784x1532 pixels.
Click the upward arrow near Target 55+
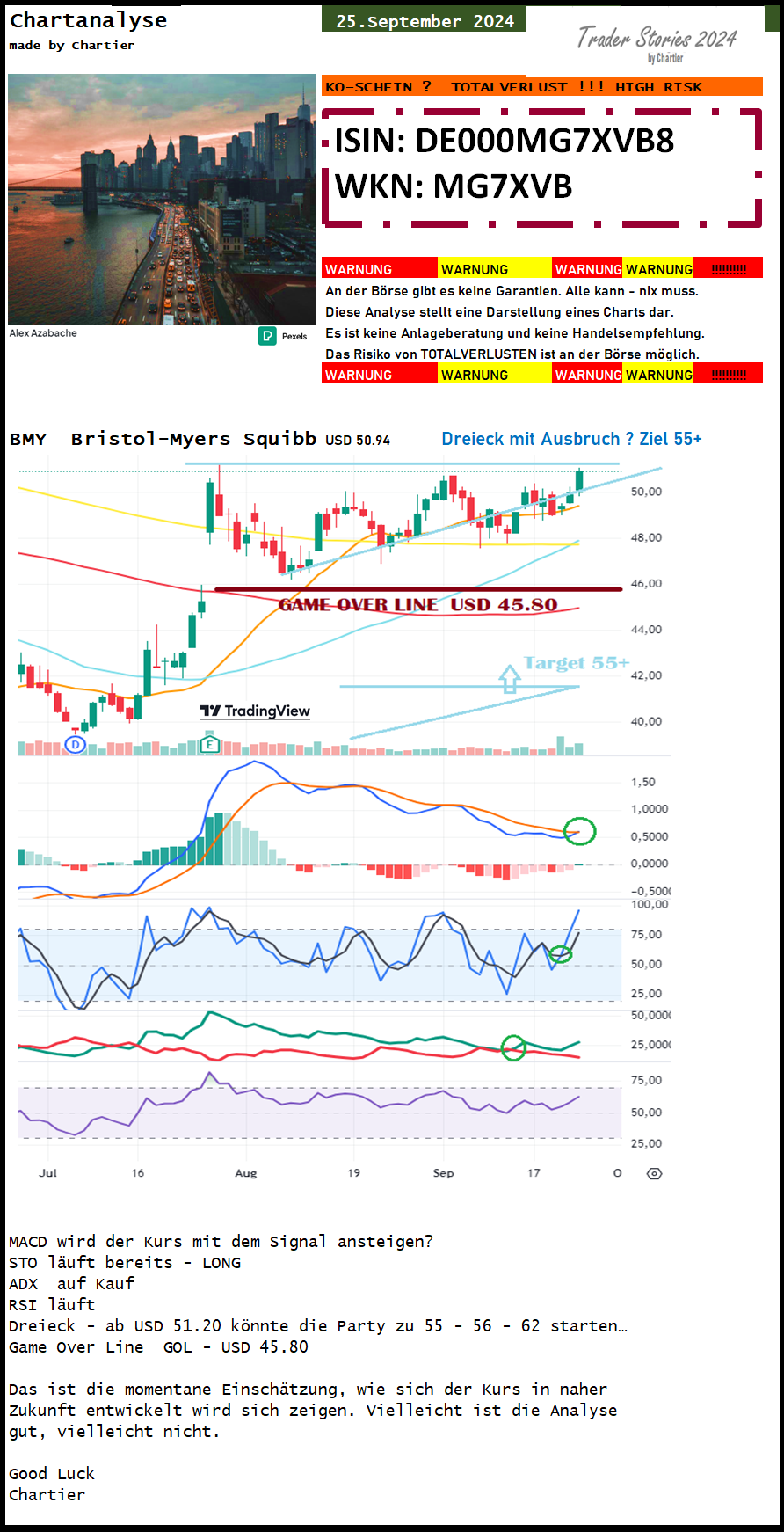point(510,679)
